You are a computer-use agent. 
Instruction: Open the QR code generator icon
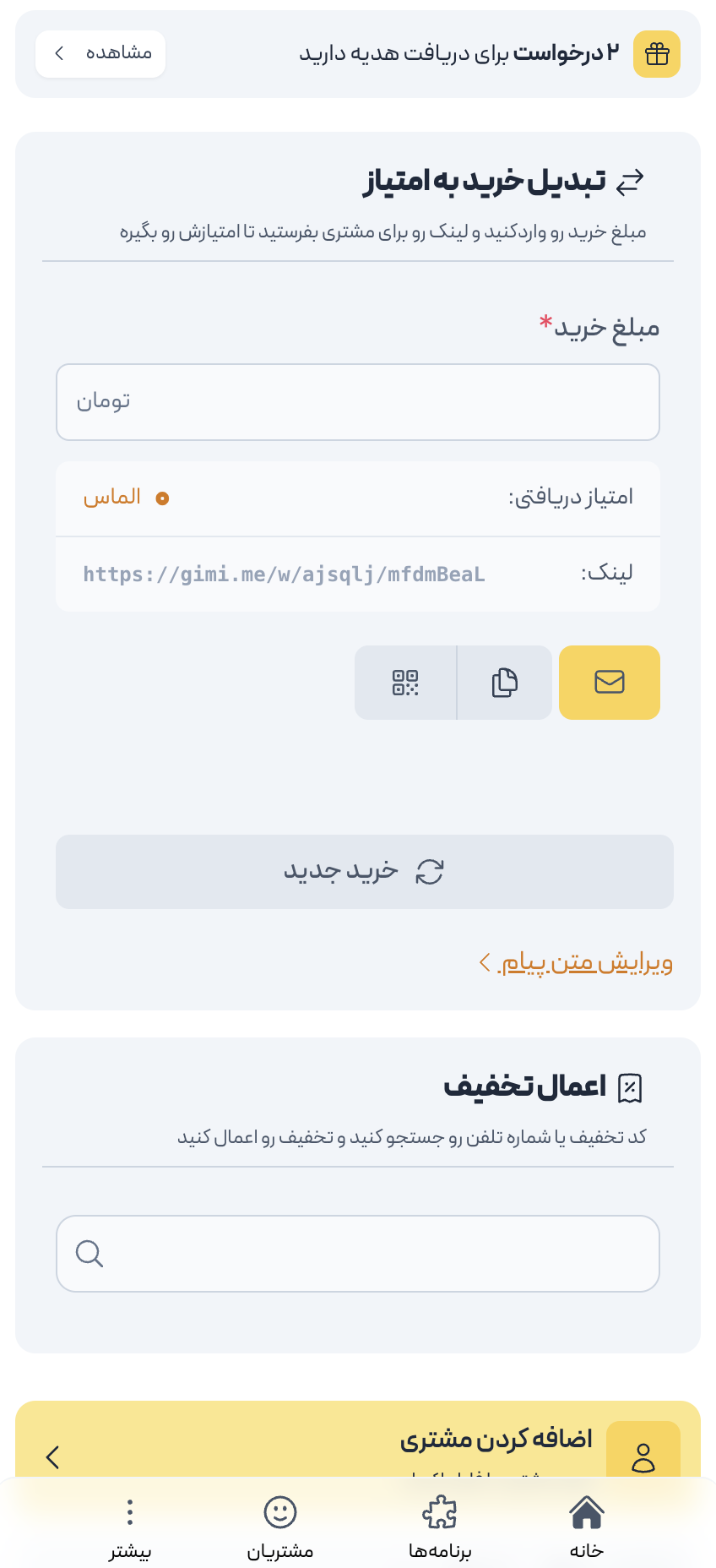pyautogui.click(x=405, y=683)
